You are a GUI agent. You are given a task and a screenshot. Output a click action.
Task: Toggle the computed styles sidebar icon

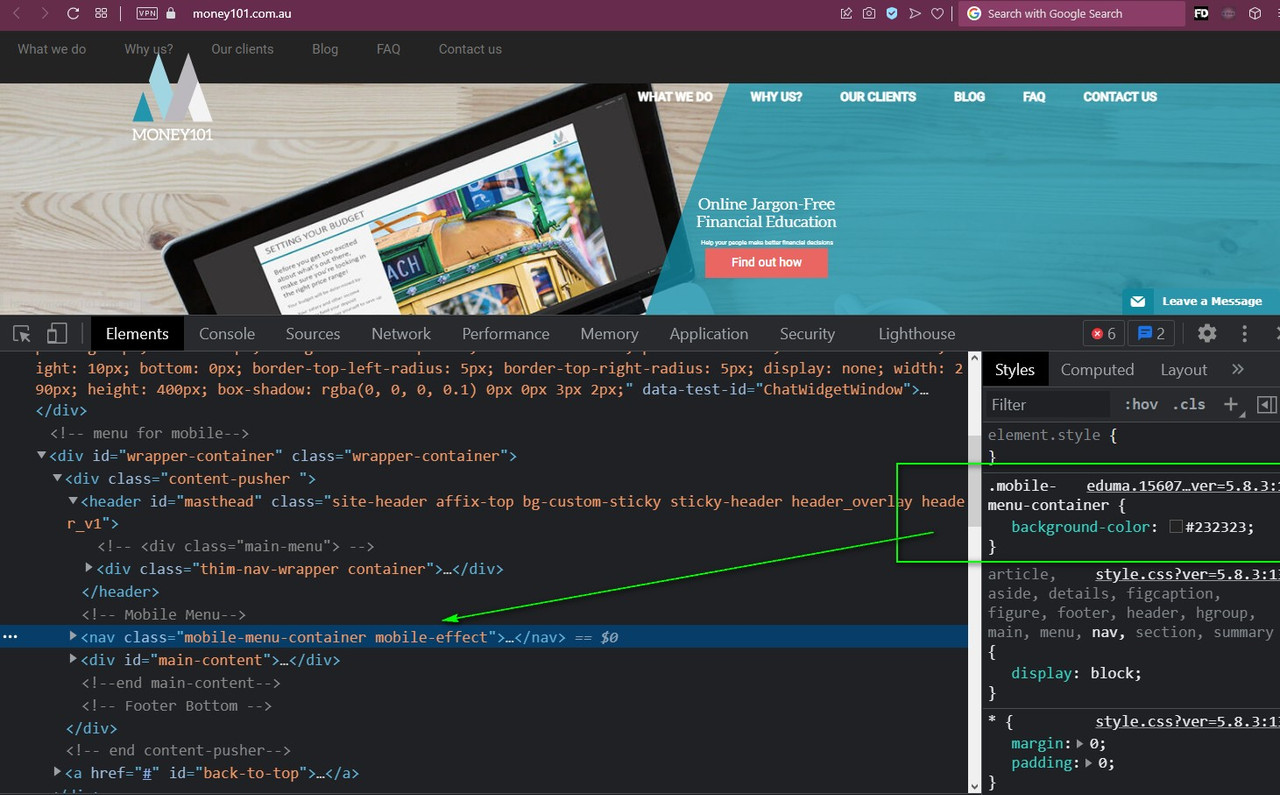pos(1266,404)
